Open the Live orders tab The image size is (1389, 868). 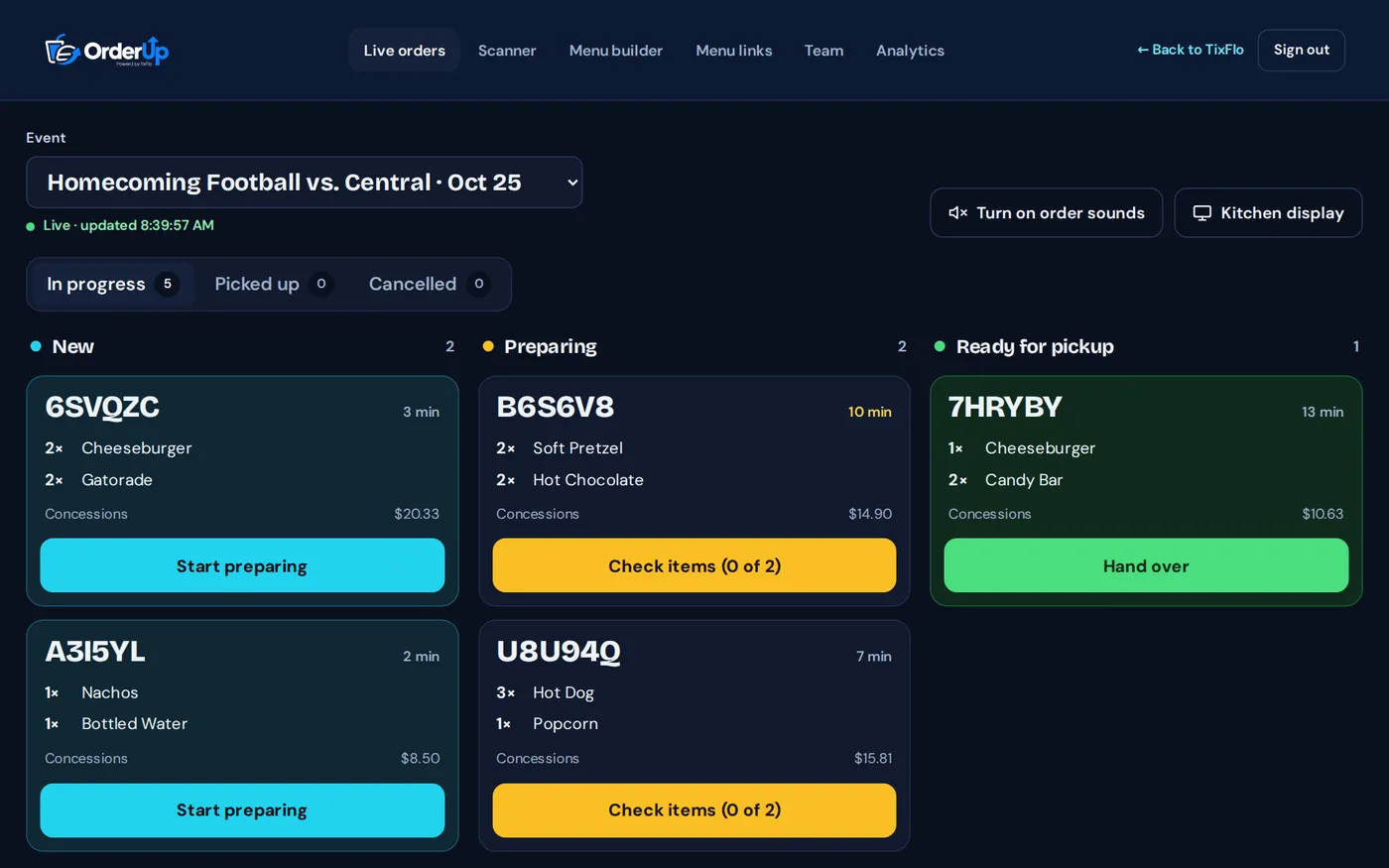click(x=404, y=51)
